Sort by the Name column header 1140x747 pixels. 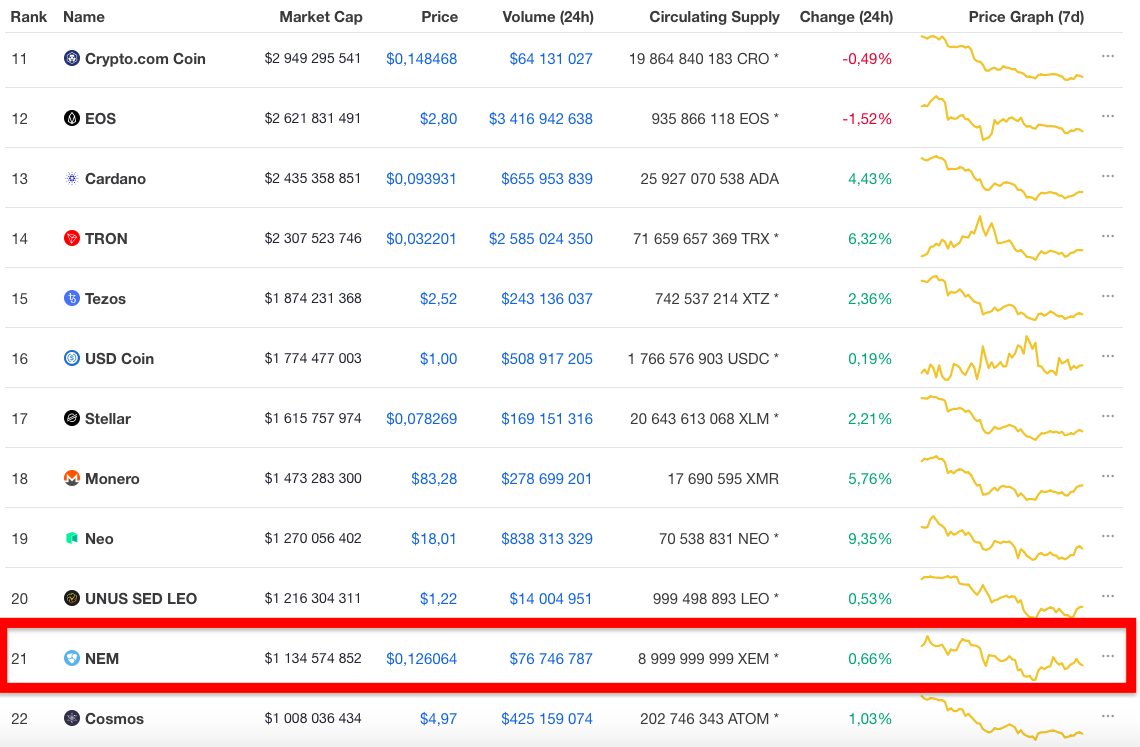[84, 17]
